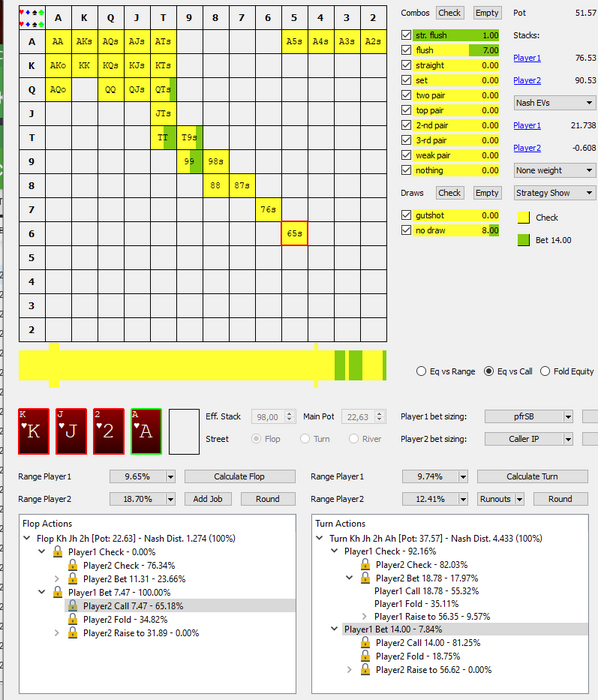
Task: Select the 65s hand cell
Action: [x=295, y=233]
